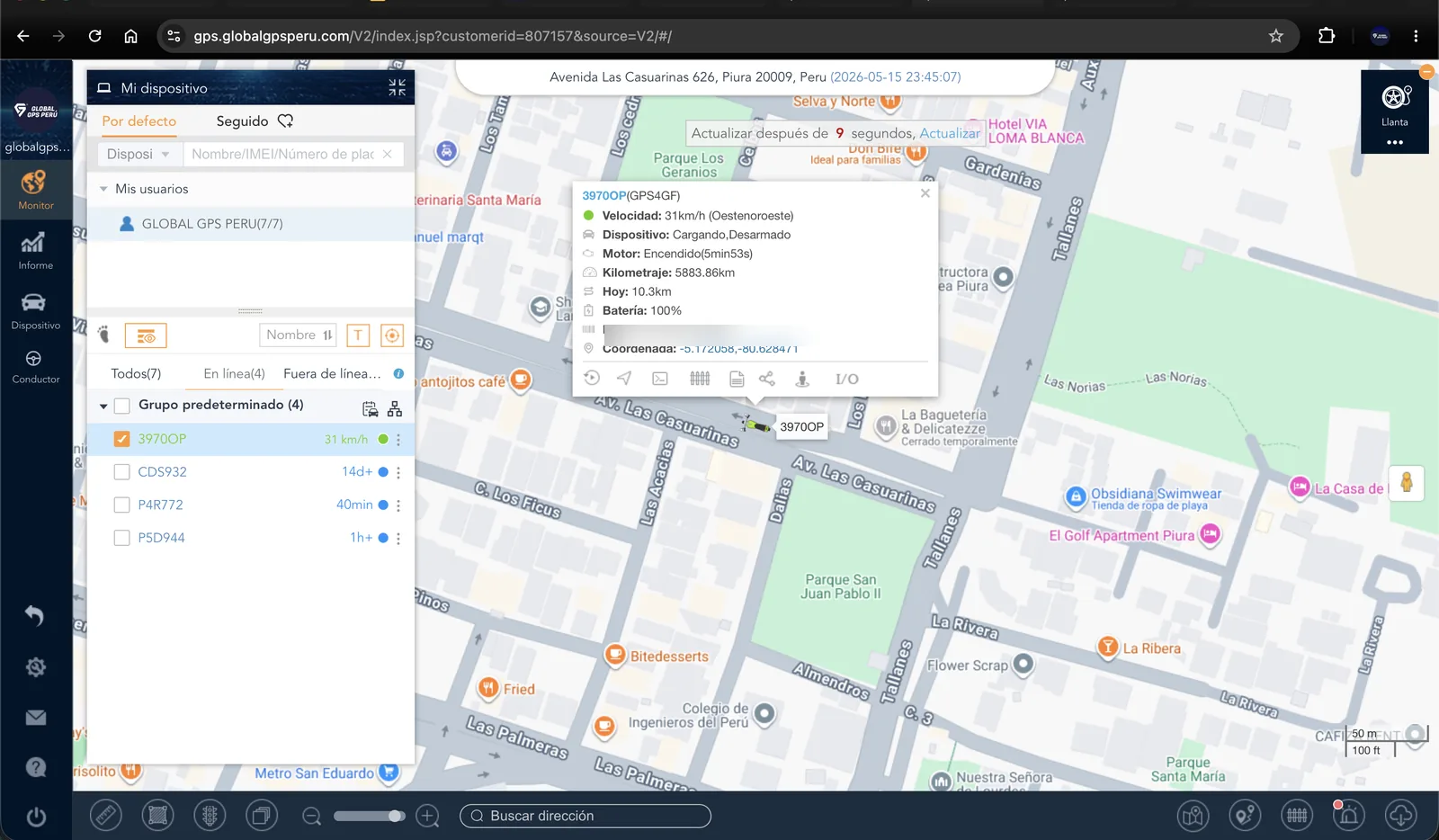Click the street view pegman on map

[x=1407, y=483]
